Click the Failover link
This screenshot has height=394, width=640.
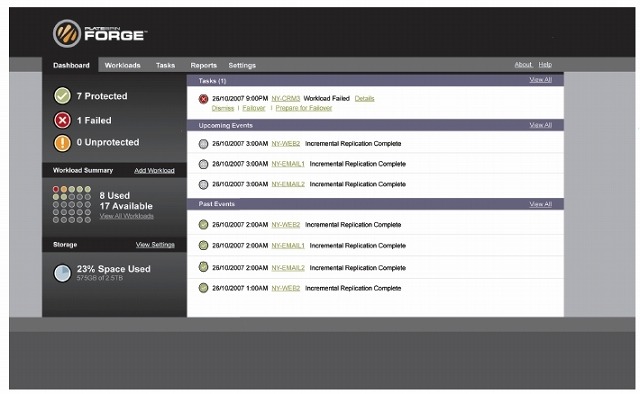coord(254,108)
